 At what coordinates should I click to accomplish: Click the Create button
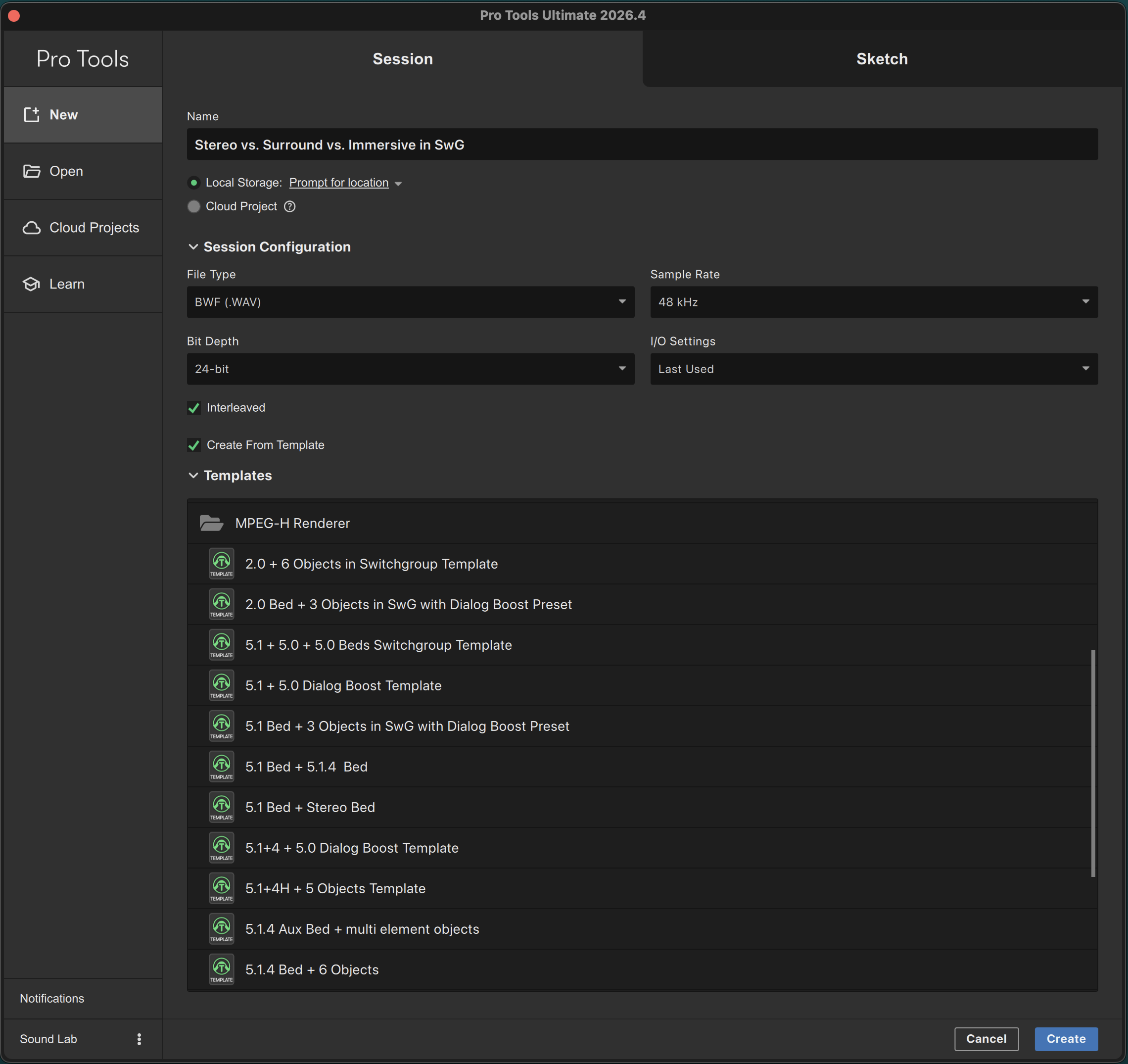point(1066,1039)
